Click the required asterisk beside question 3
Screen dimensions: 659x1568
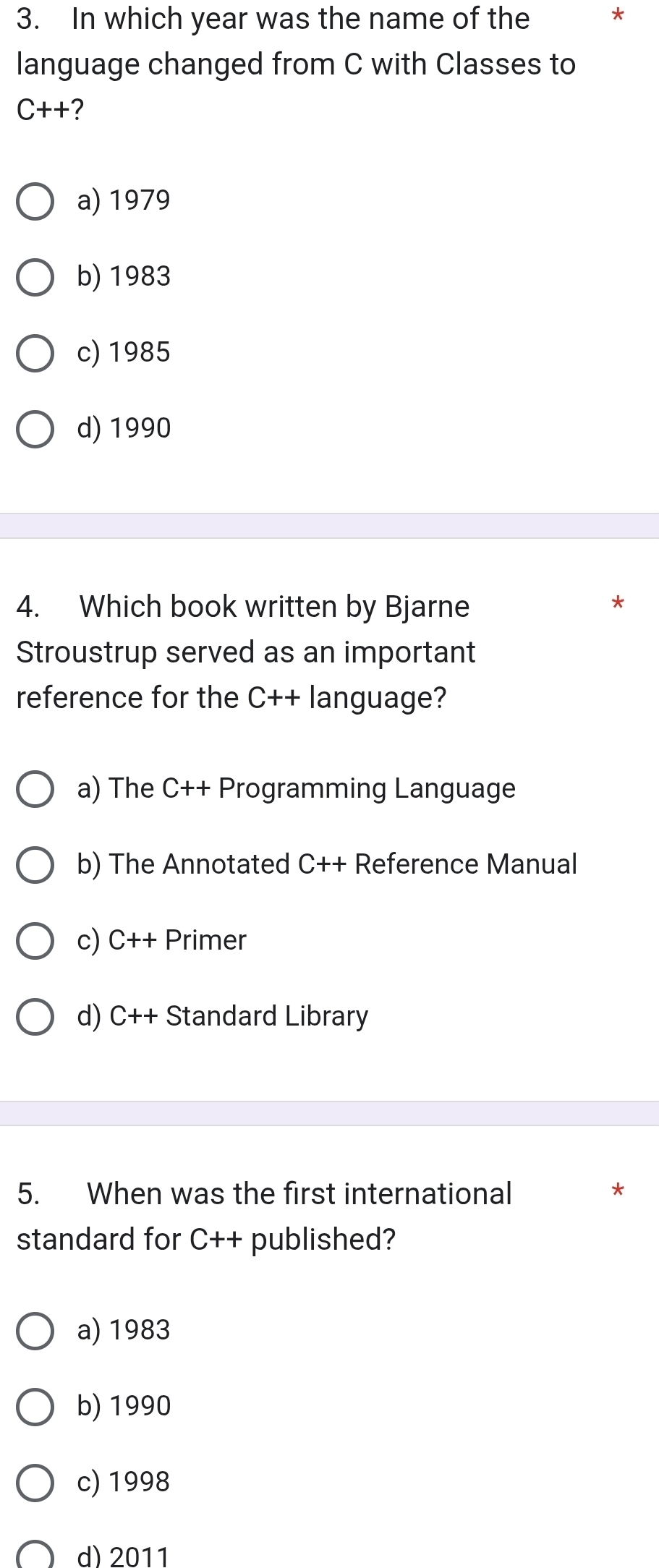[616, 14]
